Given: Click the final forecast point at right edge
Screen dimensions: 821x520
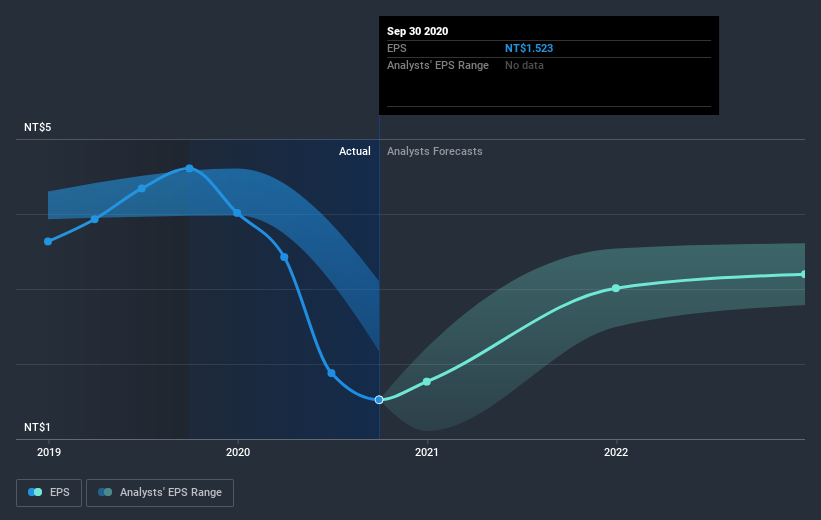Looking at the screenshot, I should coord(804,274).
